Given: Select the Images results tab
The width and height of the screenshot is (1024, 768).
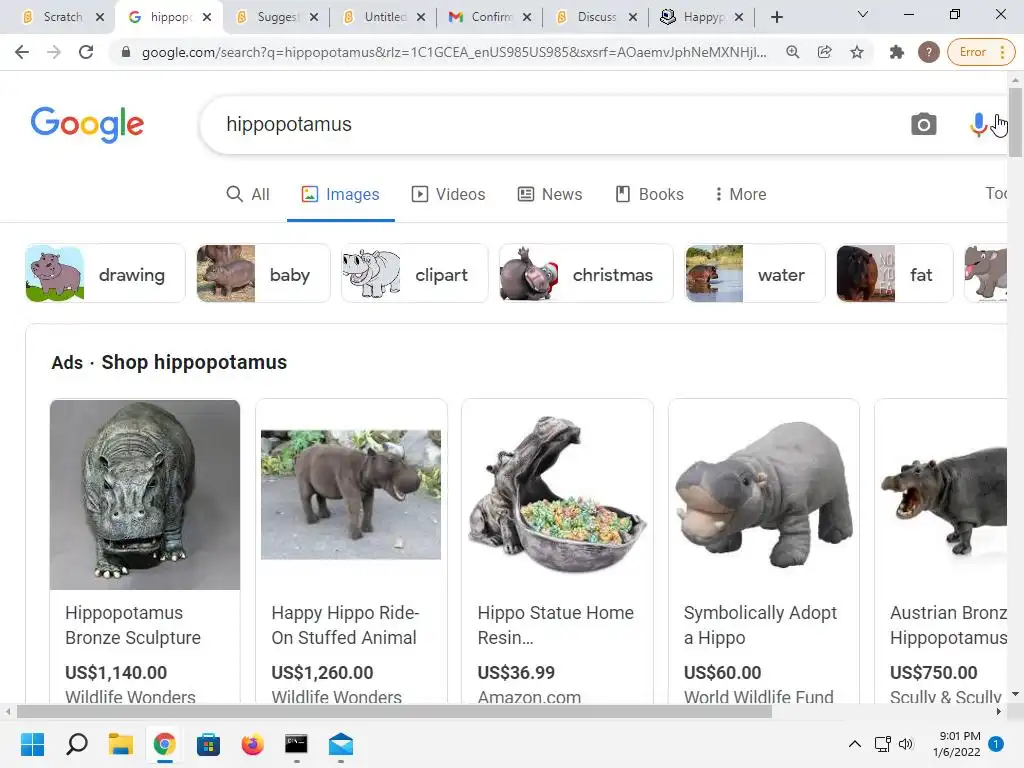Looking at the screenshot, I should pyautogui.click(x=340, y=194).
